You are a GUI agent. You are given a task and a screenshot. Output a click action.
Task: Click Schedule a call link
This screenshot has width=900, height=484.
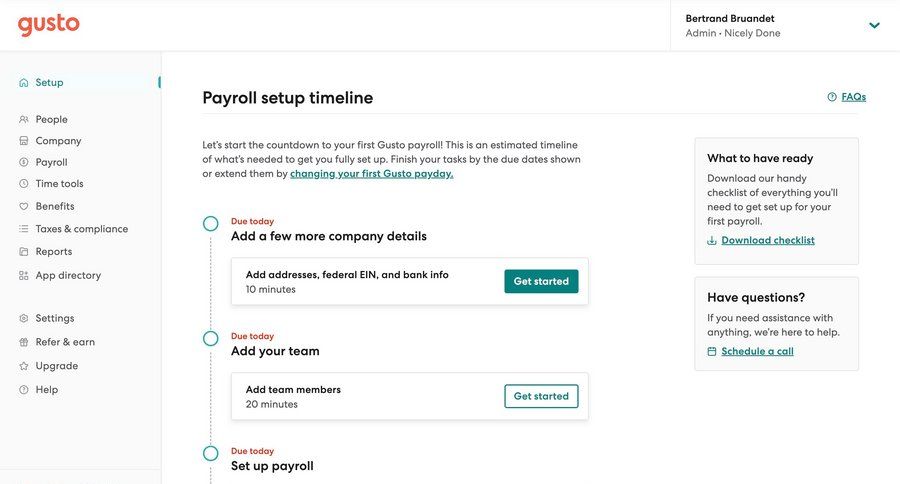click(757, 352)
